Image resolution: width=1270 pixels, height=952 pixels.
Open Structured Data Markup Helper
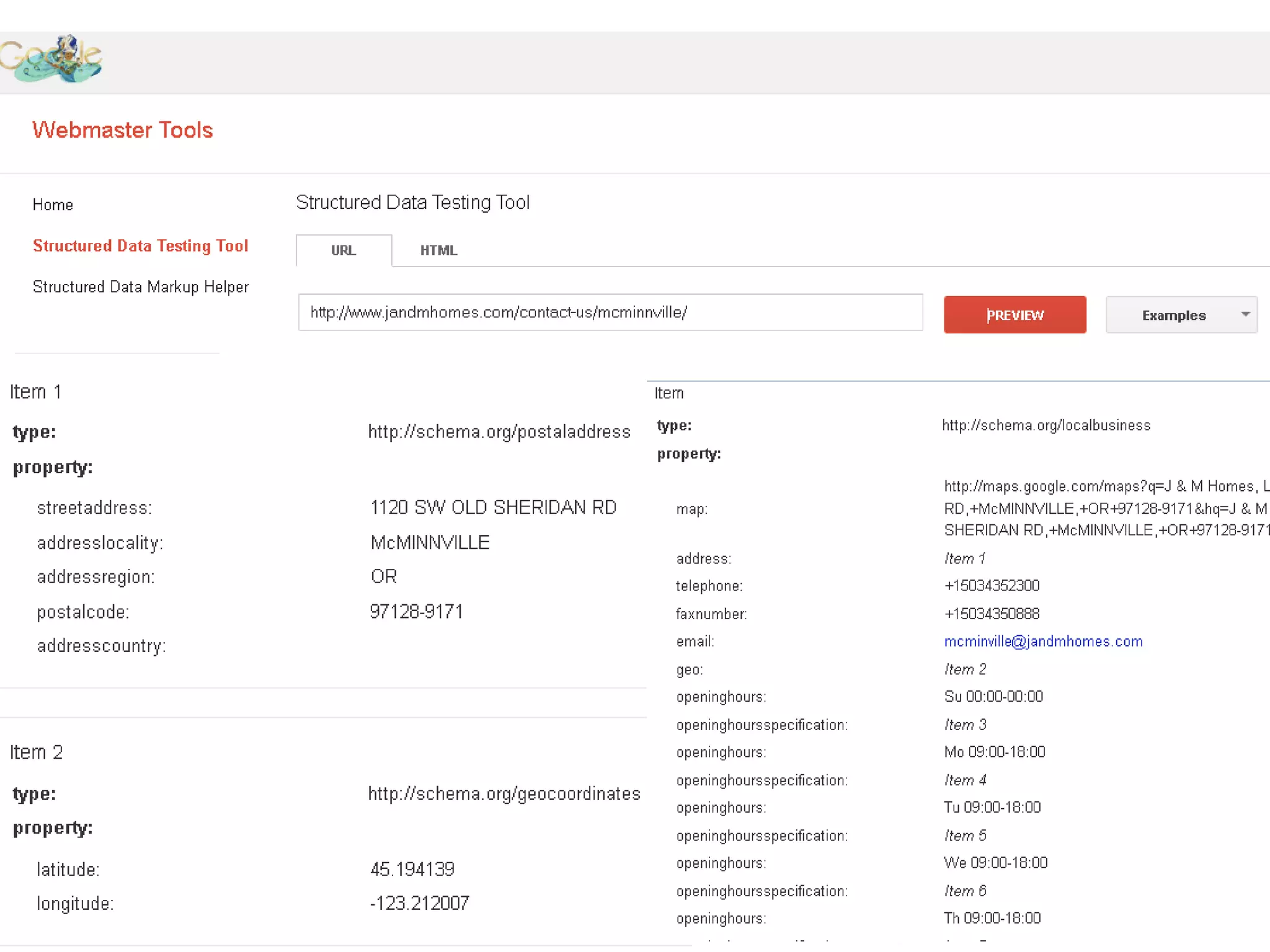[141, 286]
